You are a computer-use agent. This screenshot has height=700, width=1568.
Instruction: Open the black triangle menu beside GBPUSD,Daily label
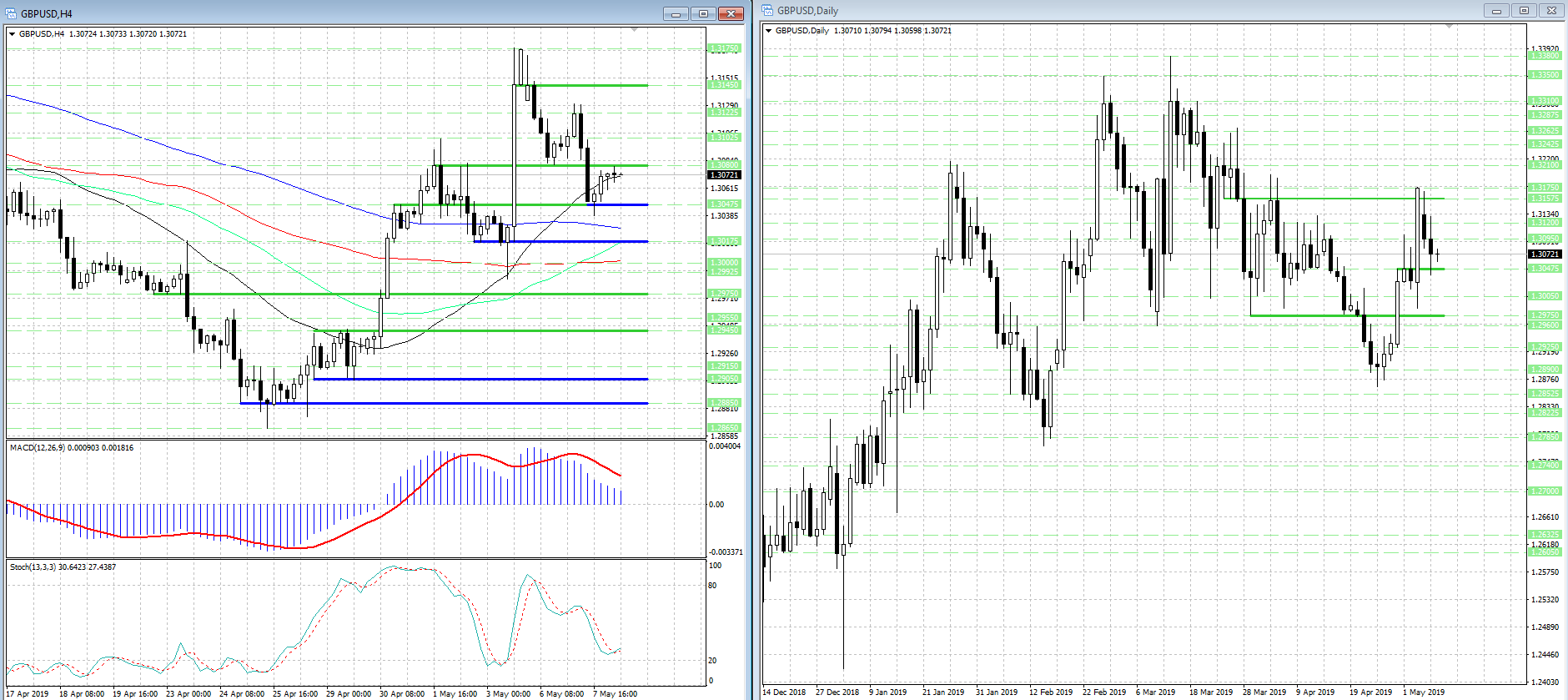click(x=768, y=31)
